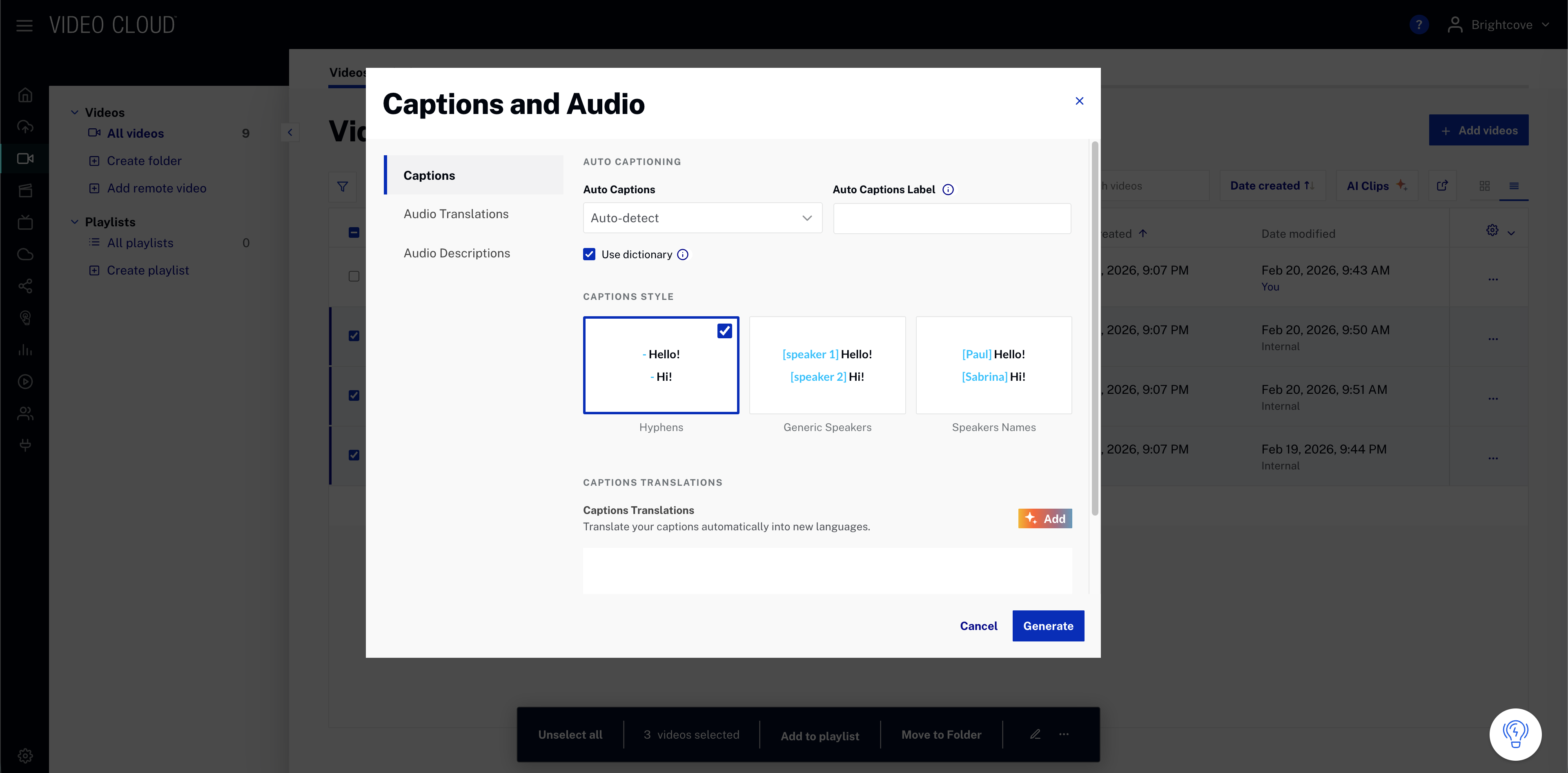Click the Generate button
Image resolution: width=1568 pixels, height=773 pixels.
pyautogui.click(x=1048, y=626)
